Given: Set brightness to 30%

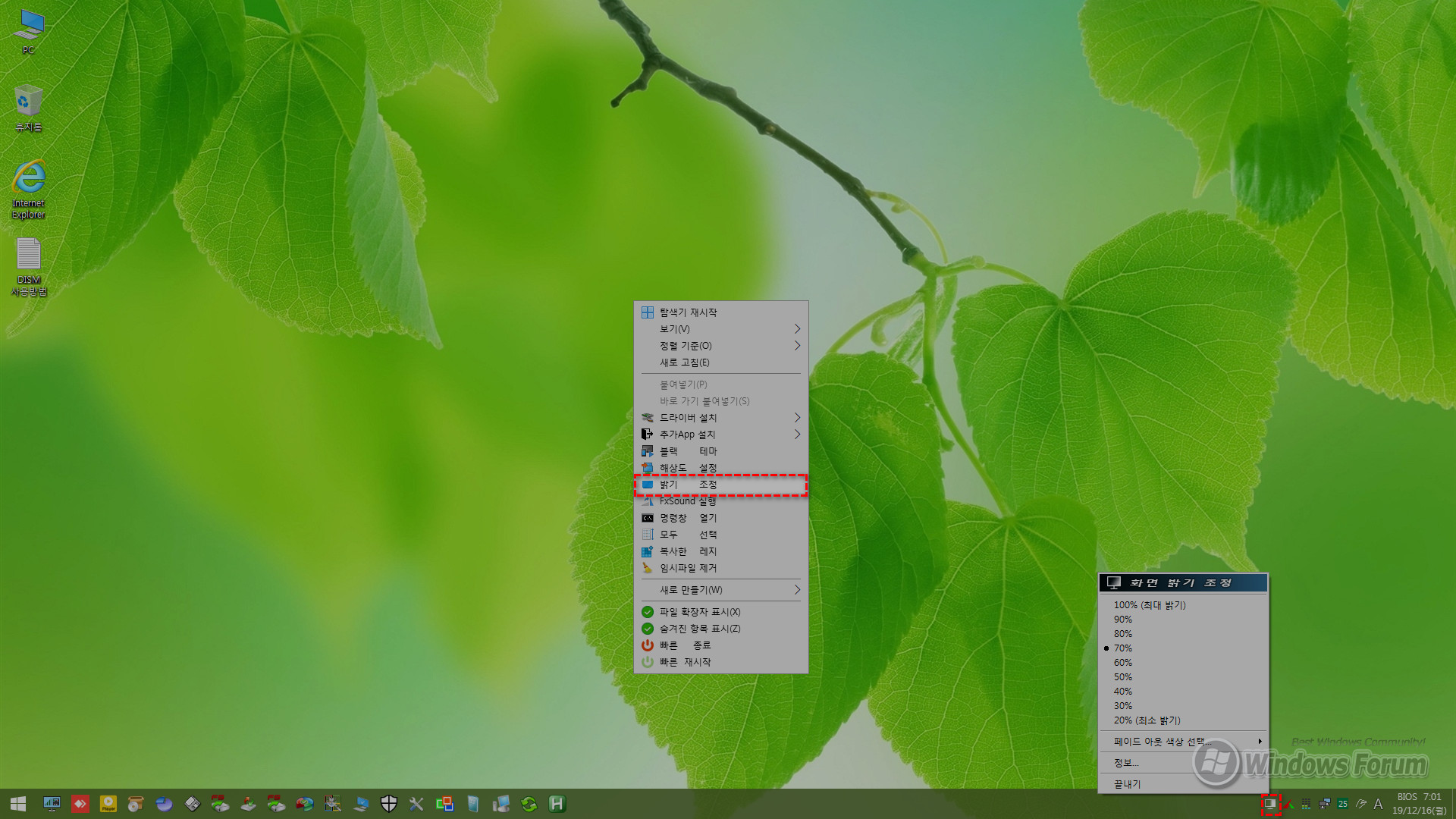Looking at the screenshot, I should click(1183, 706).
